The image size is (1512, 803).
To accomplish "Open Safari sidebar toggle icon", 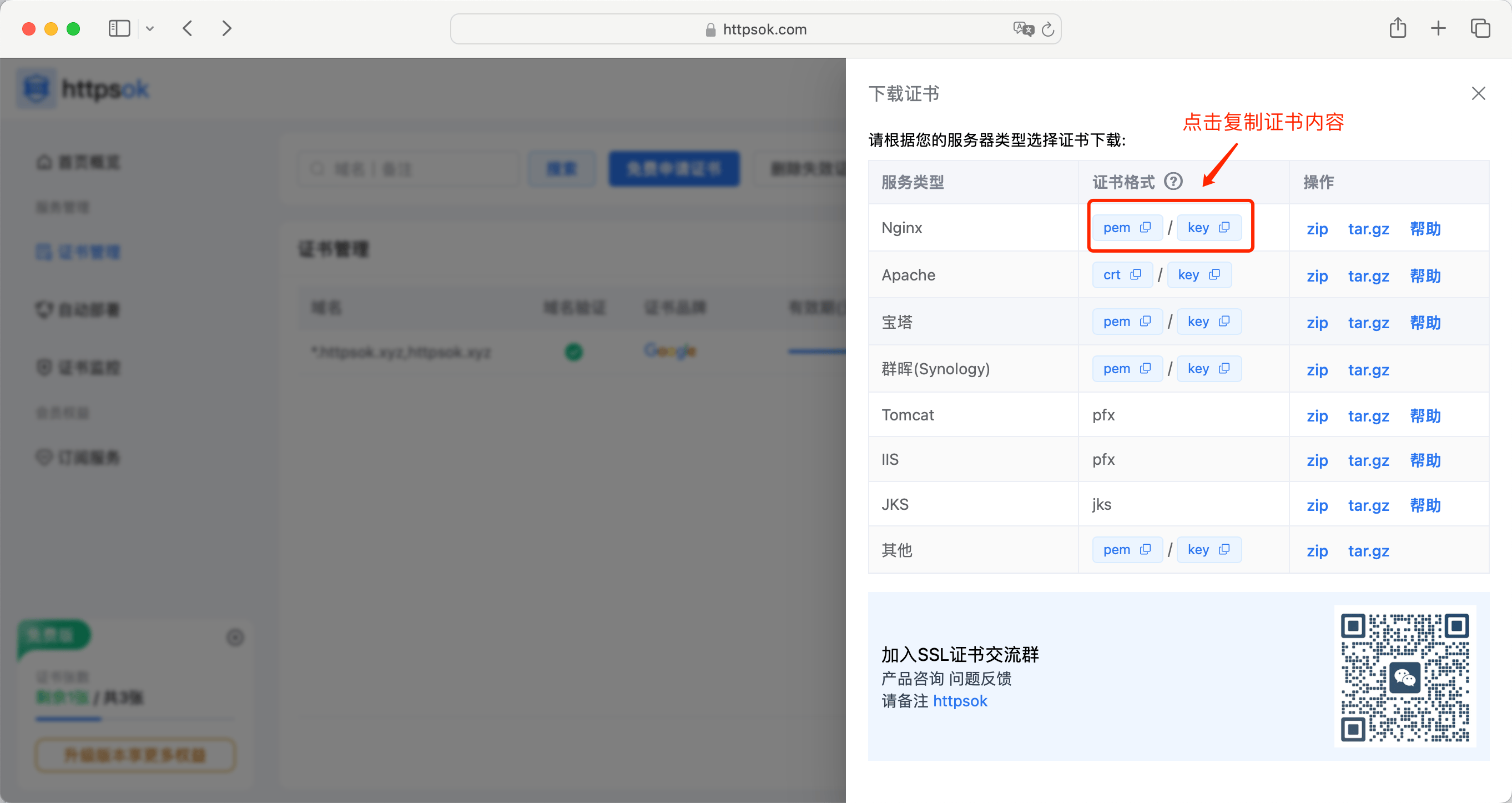I will click(x=119, y=28).
